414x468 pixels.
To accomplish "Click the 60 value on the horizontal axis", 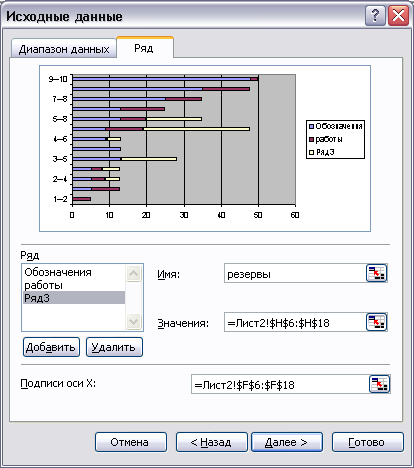I will pyautogui.click(x=295, y=215).
